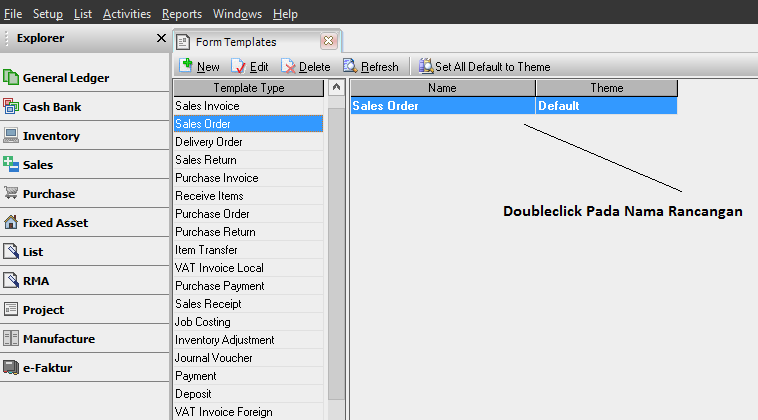Open the Cash Bank module icon
Viewport: 758px width, 420px height.
[11, 106]
